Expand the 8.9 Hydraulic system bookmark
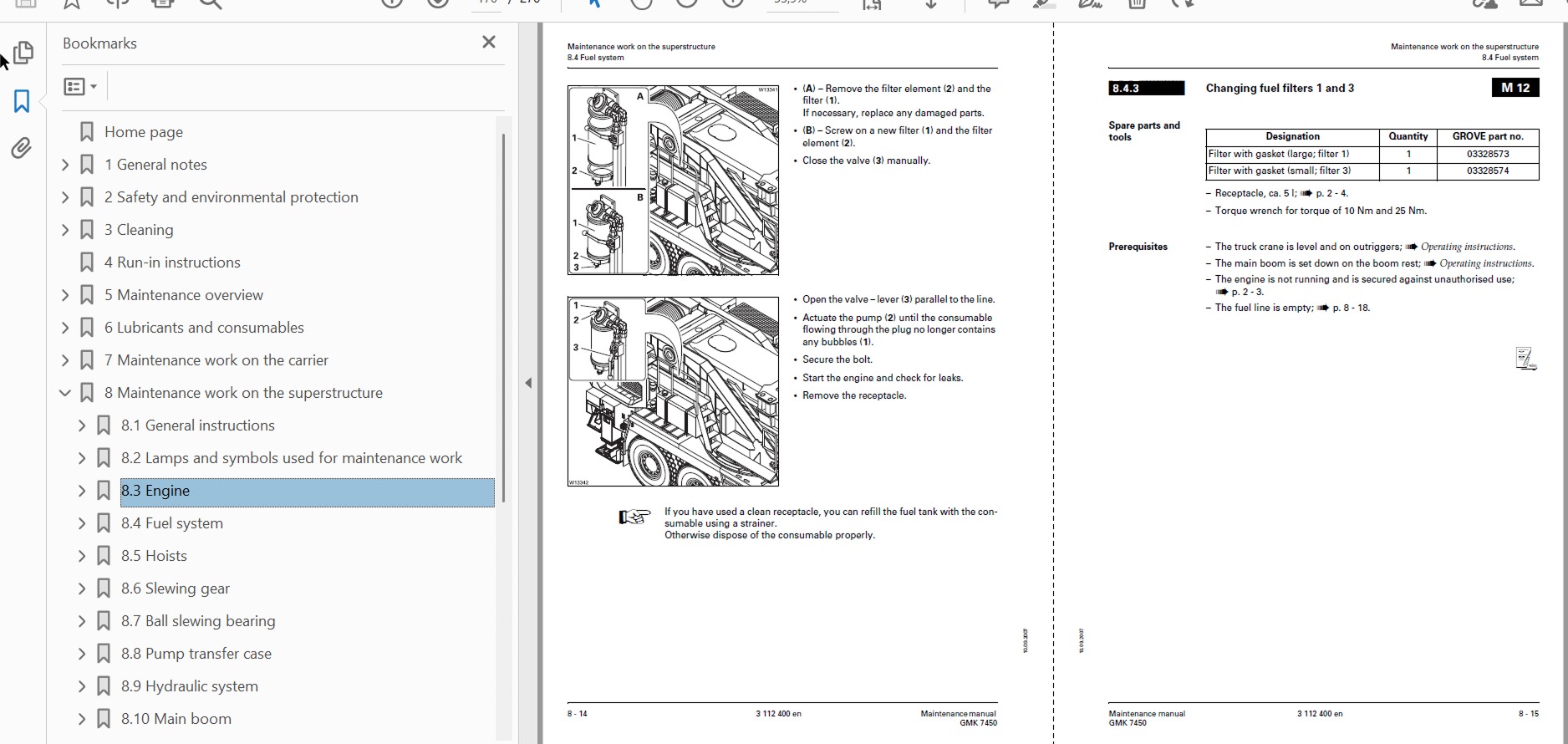Image resolution: width=1568 pixels, height=744 pixels. pyautogui.click(x=82, y=686)
